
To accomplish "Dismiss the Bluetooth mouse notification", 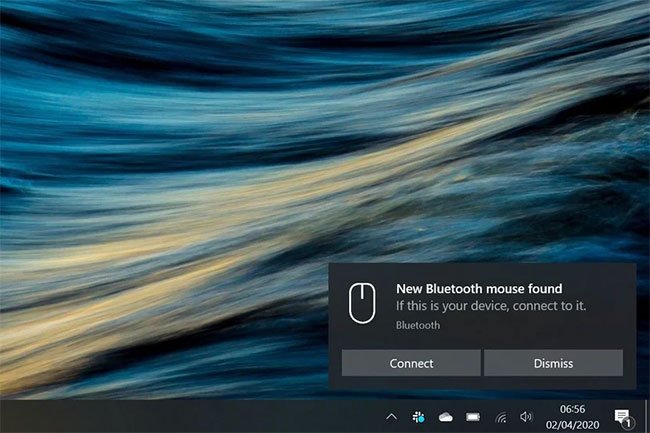I will [553, 363].
